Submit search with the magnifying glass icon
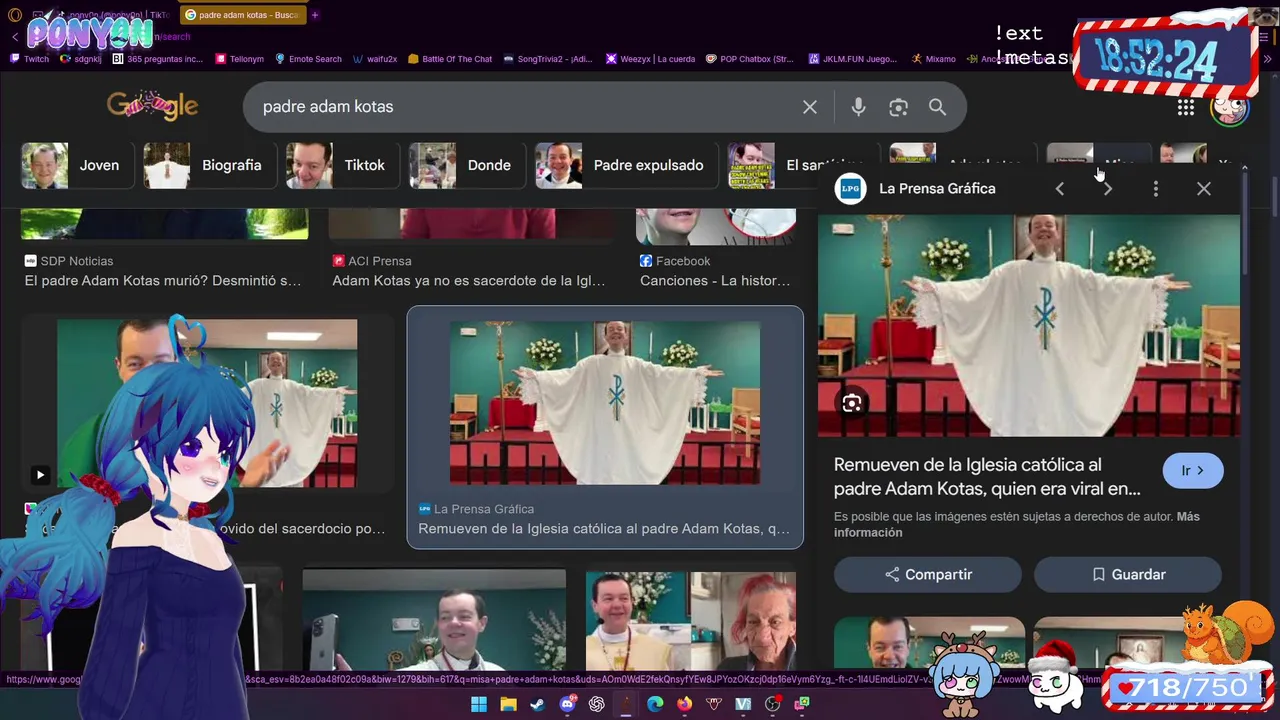This screenshot has width=1280, height=720. (x=937, y=107)
